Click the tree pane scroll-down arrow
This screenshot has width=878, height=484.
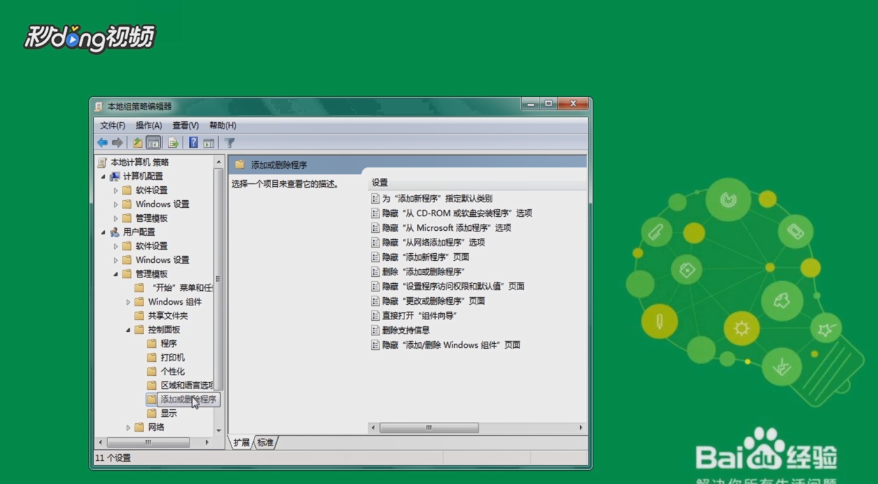pos(218,430)
